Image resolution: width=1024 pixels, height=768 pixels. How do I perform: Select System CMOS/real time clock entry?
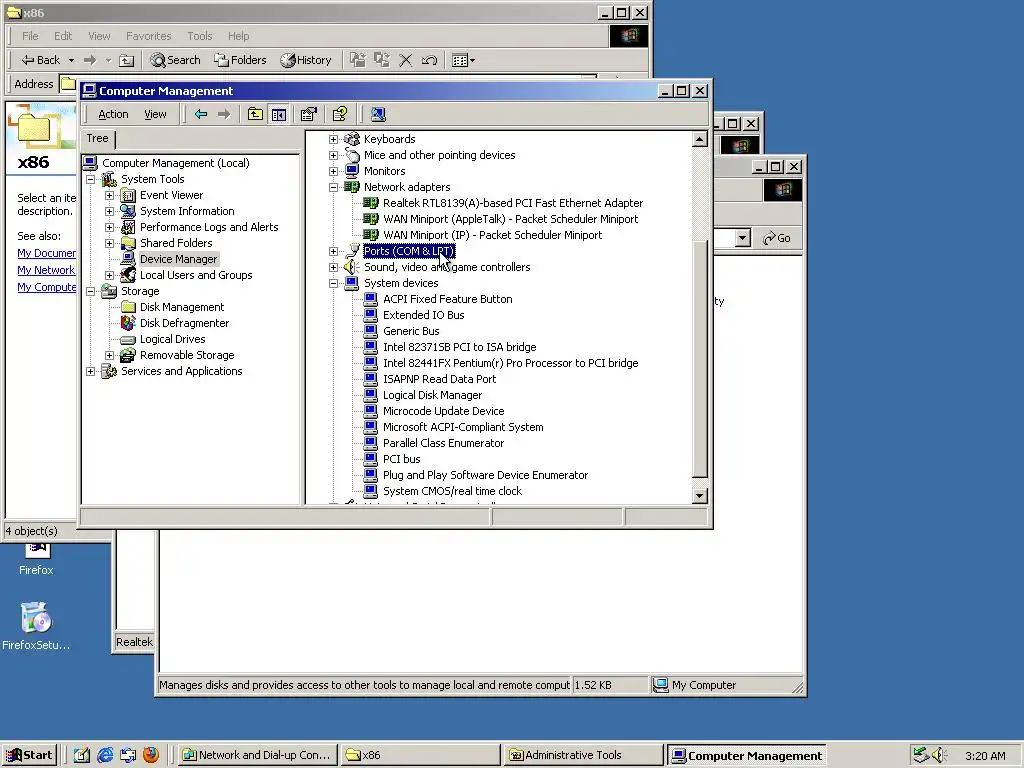point(452,491)
